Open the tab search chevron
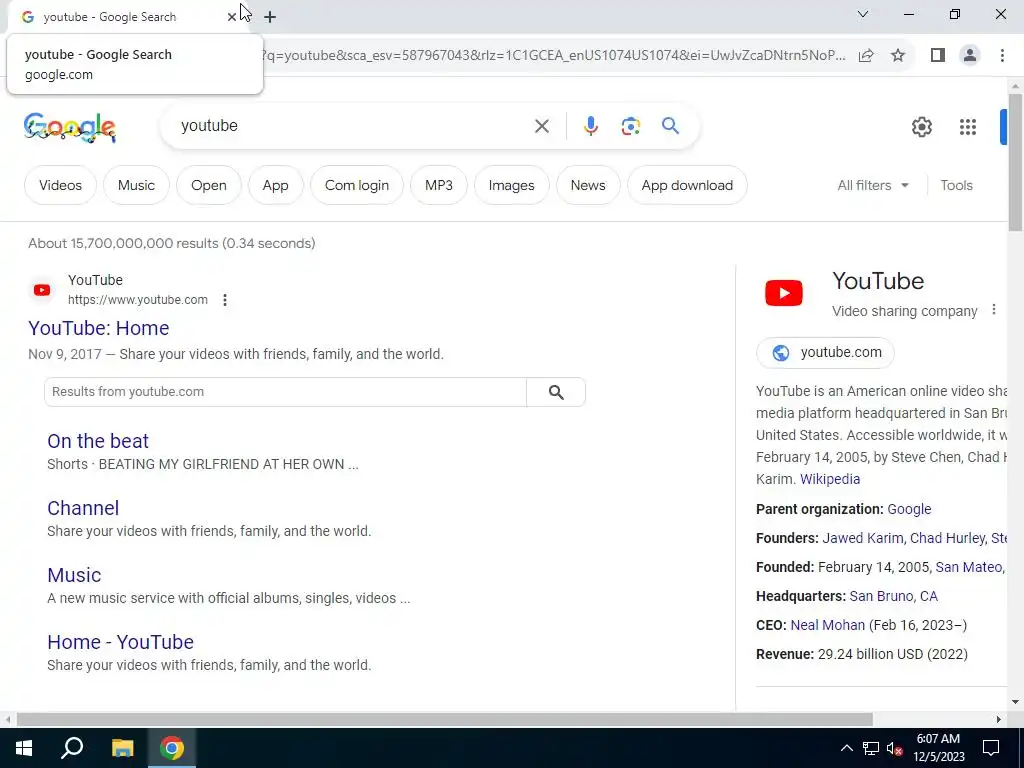Image resolution: width=1024 pixels, height=768 pixels. click(863, 14)
